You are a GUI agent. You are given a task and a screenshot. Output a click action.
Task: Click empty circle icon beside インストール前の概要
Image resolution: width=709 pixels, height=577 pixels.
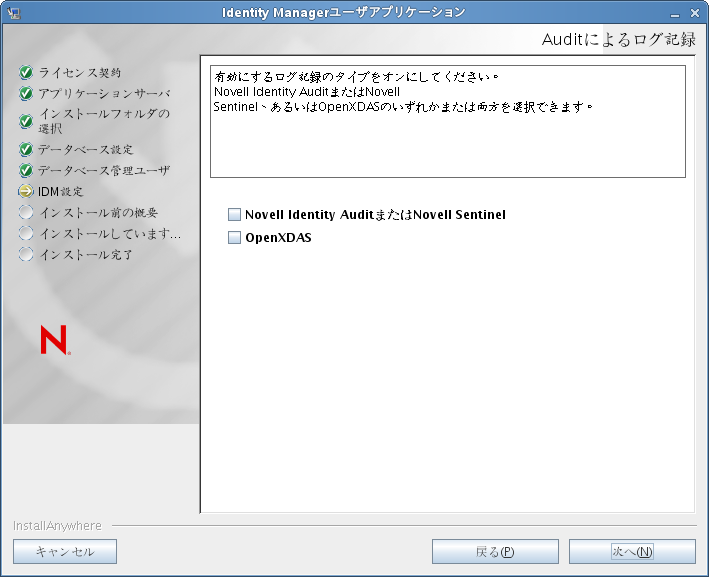point(26,212)
